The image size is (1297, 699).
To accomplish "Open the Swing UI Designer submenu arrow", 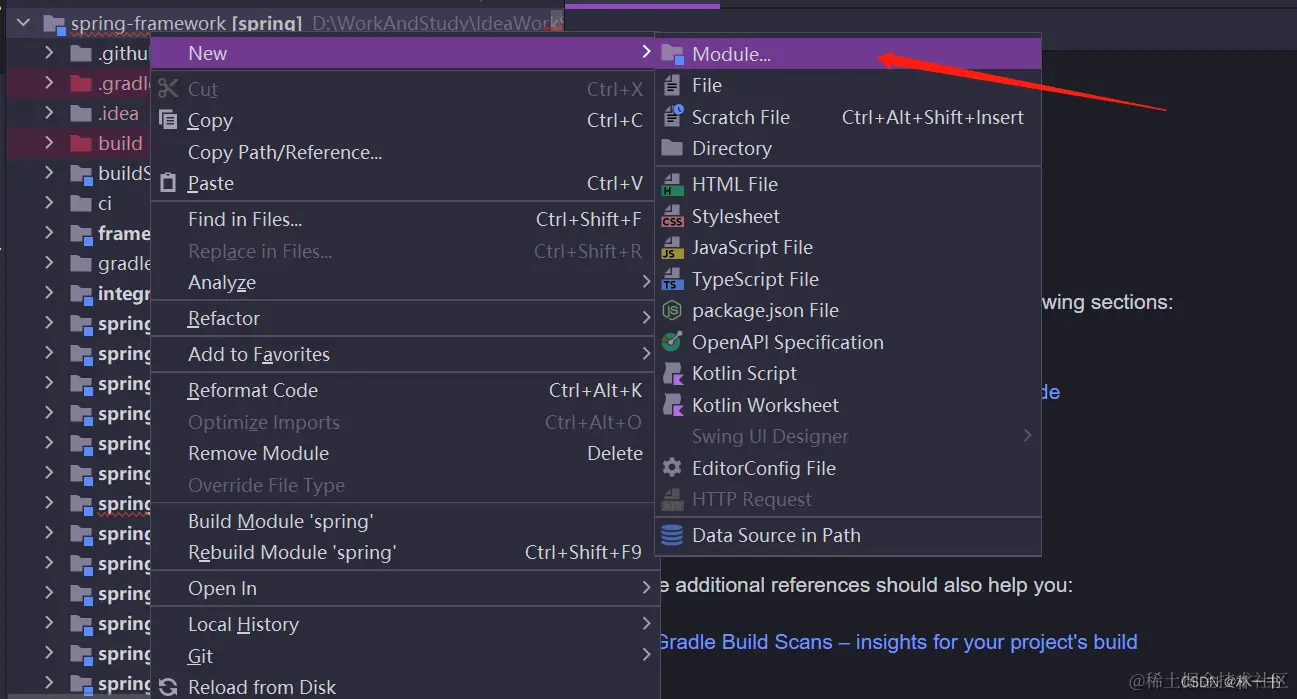I will point(1026,436).
